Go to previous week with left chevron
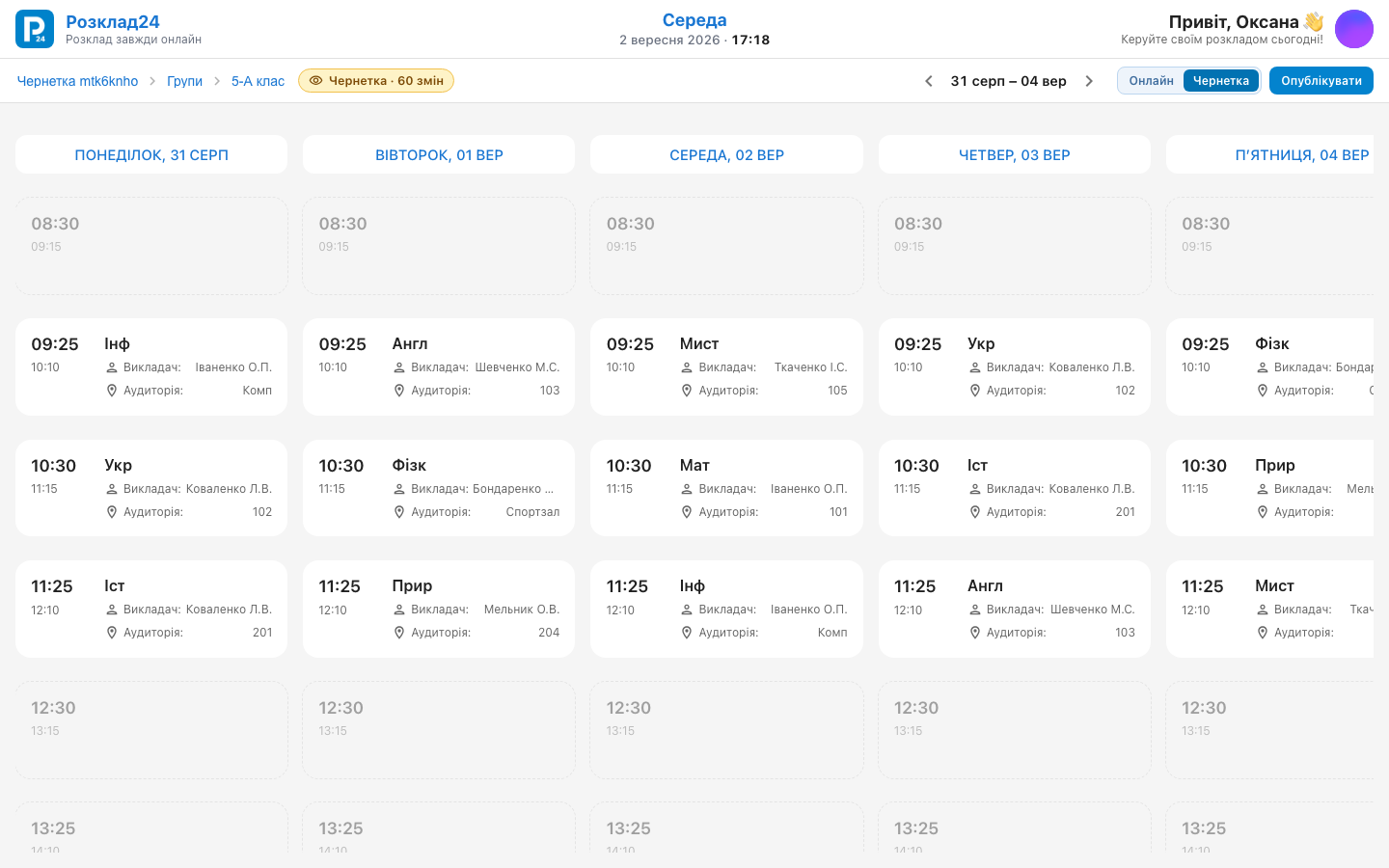The image size is (1389, 868). pyautogui.click(x=929, y=81)
